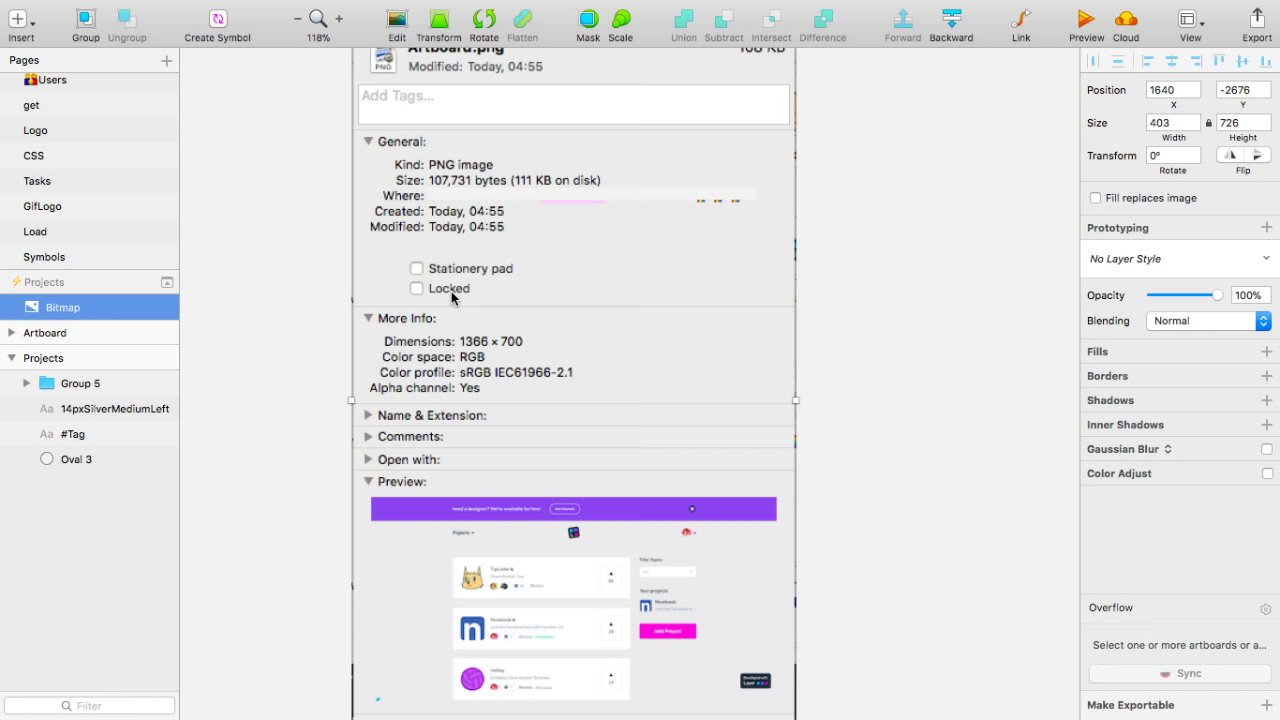Flip layer vertically

[1257, 155]
